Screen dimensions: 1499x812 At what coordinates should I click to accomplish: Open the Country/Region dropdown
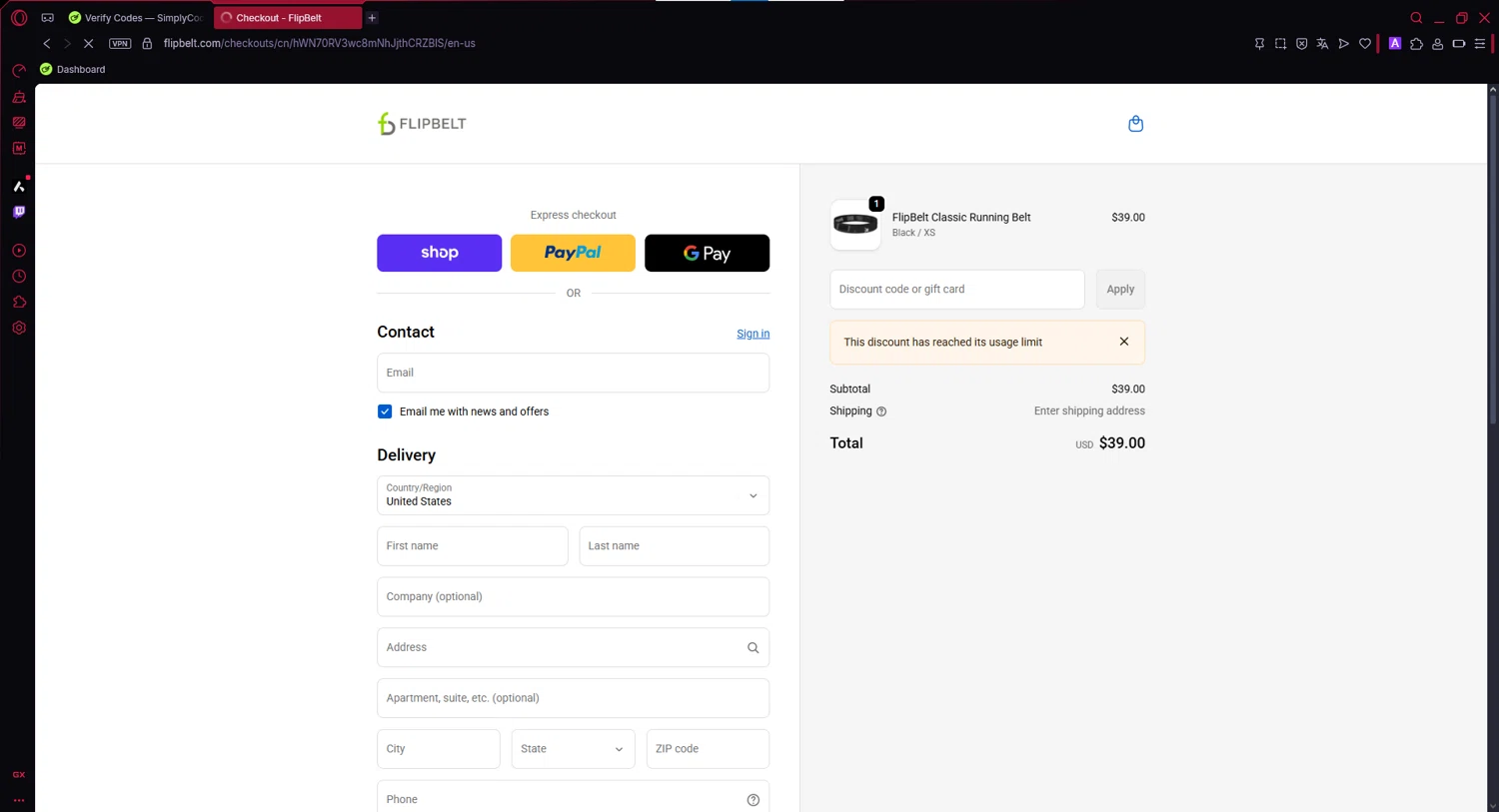573,495
